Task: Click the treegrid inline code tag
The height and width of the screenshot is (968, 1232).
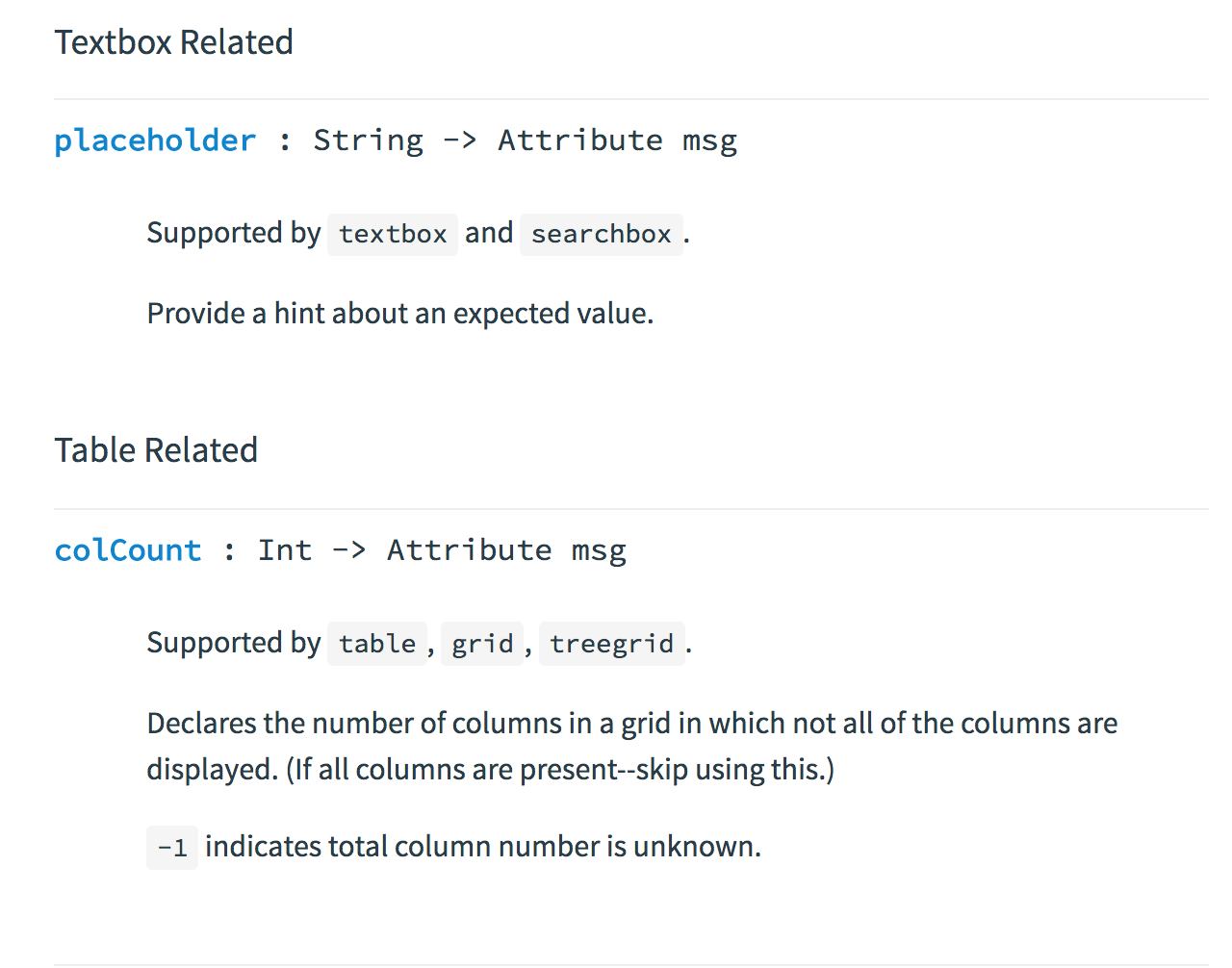Action: pos(612,644)
